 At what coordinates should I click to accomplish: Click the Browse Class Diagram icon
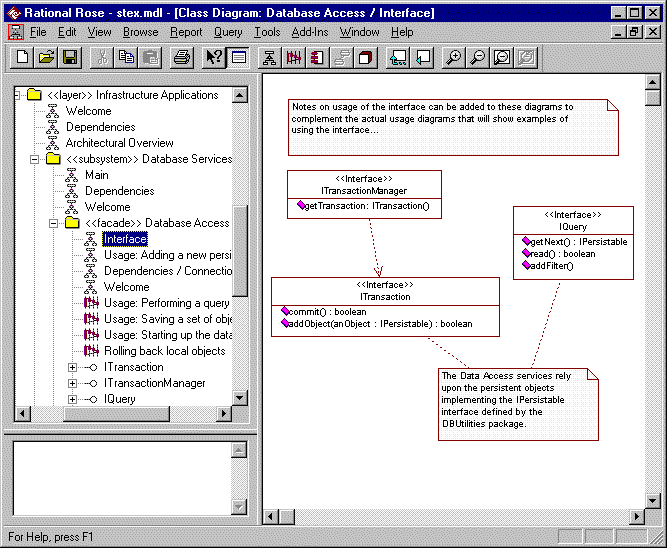point(270,57)
